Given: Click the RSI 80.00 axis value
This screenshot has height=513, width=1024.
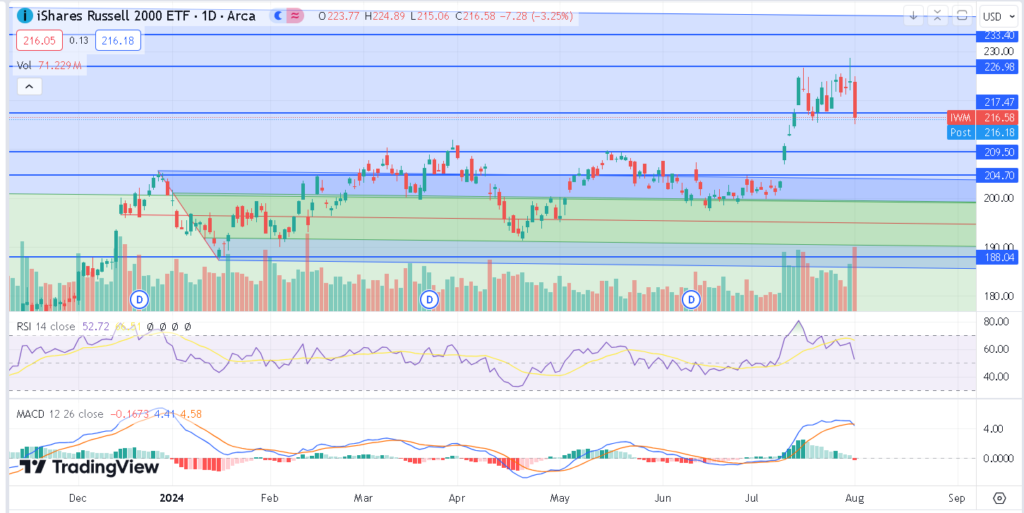Looking at the screenshot, I should (997, 322).
